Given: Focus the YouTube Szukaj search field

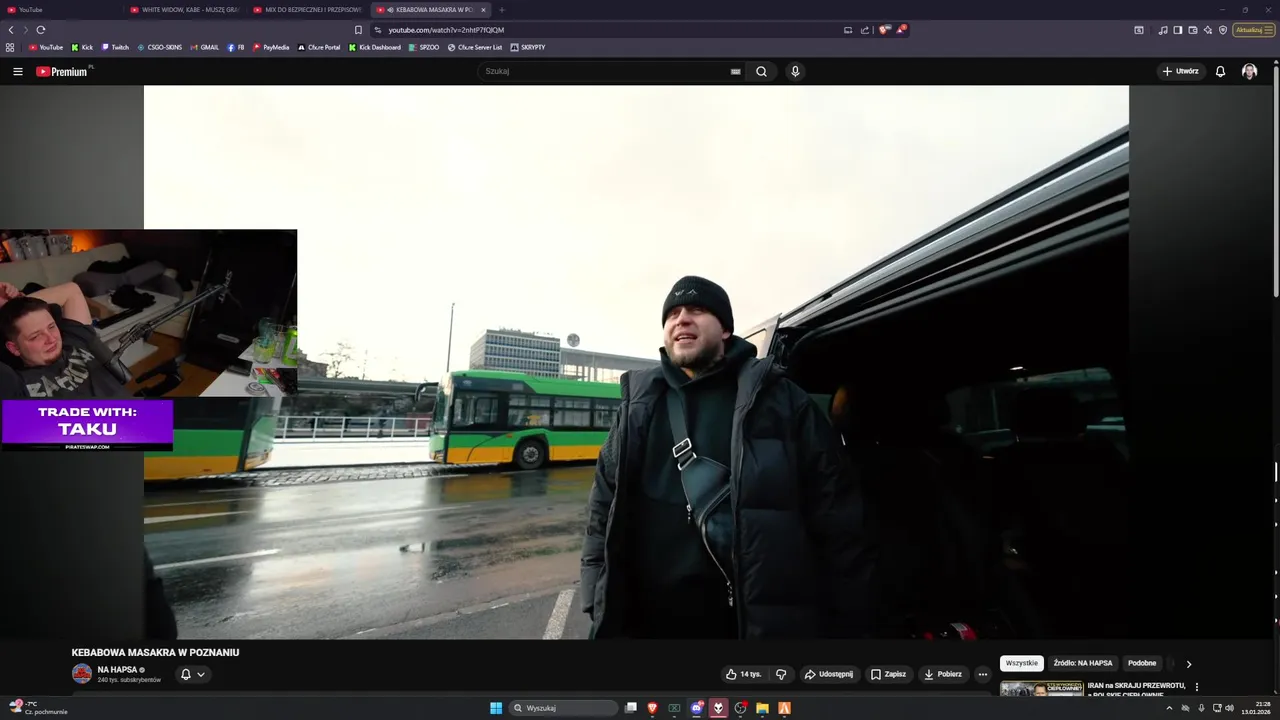Looking at the screenshot, I should click(605, 71).
